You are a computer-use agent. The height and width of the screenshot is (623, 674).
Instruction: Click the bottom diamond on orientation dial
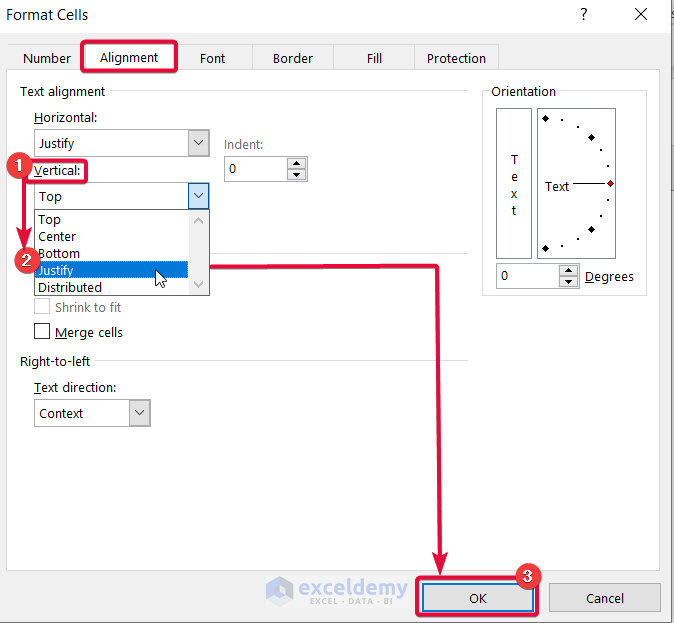pyautogui.click(x=545, y=248)
